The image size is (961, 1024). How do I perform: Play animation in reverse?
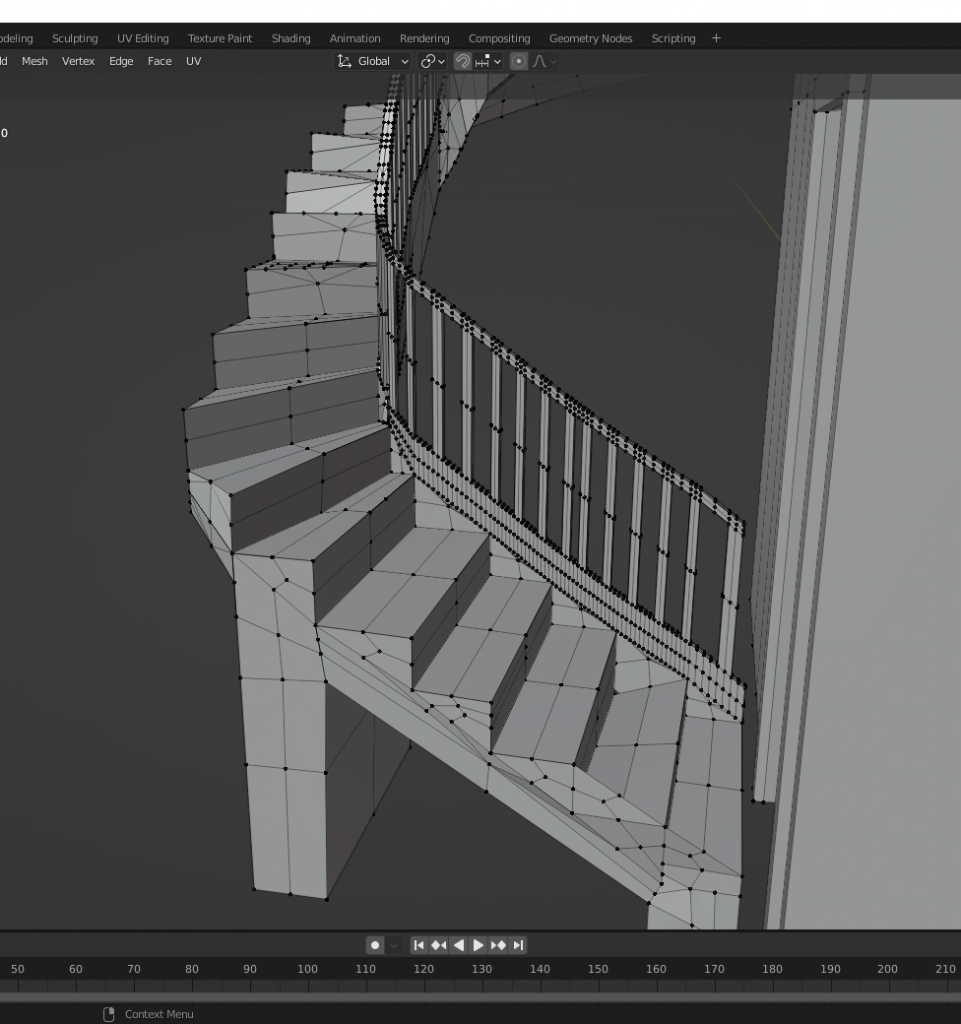(x=458, y=945)
